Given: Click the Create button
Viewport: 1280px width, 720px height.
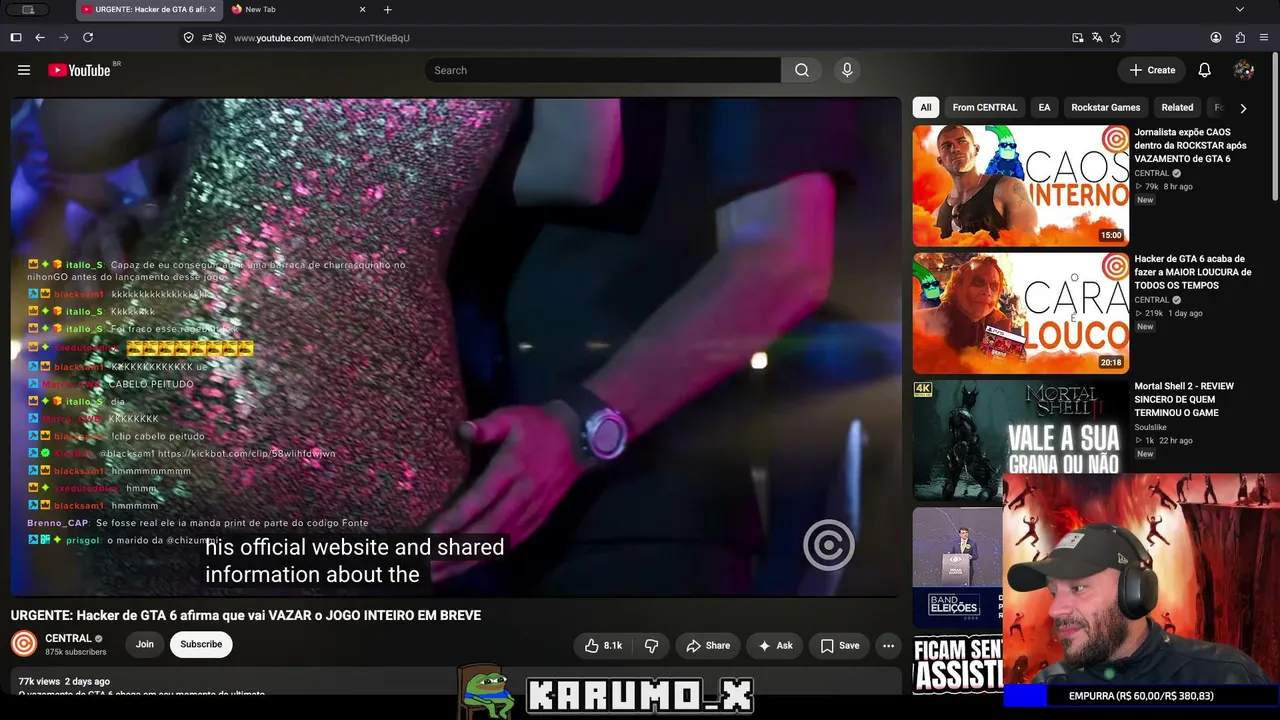Looking at the screenshot, I should click(x=1152, y=70).
